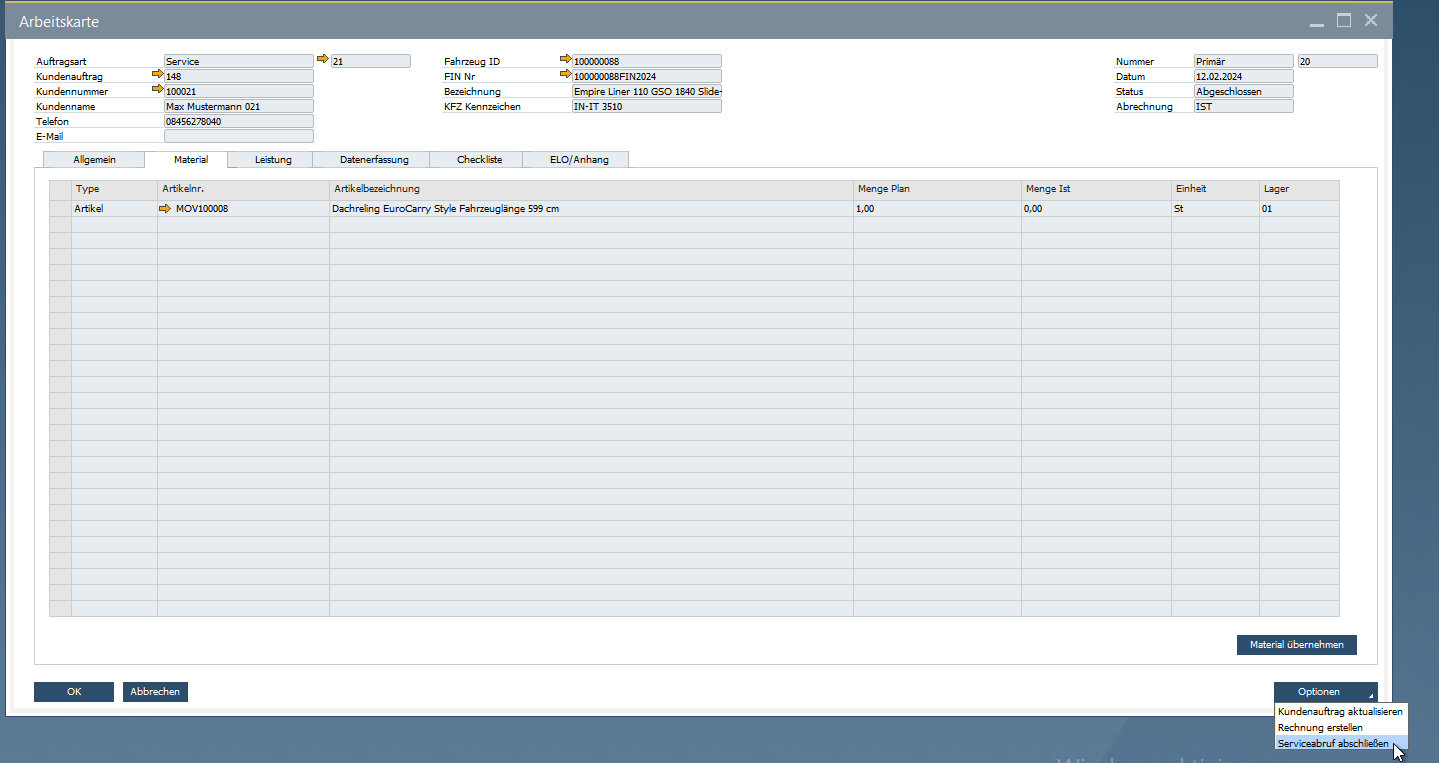This screenshot has height=763, width=1439.
Task: Select the Material tab
Action: pyautogui.click(x=187, y=159)
